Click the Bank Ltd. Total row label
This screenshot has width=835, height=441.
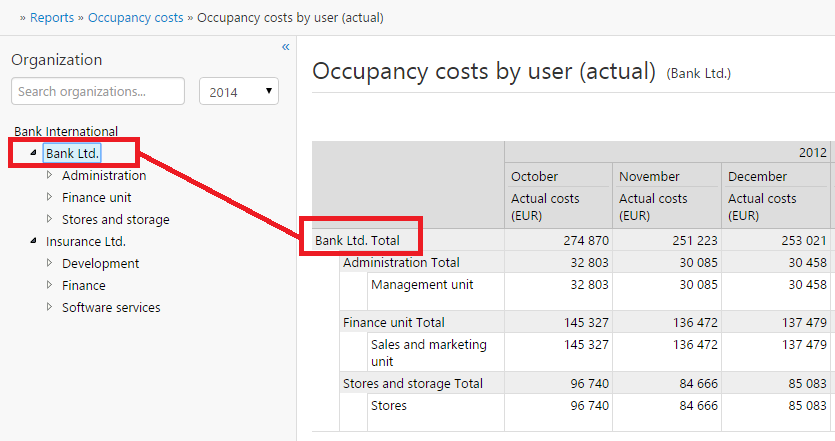tap(358, 241)
